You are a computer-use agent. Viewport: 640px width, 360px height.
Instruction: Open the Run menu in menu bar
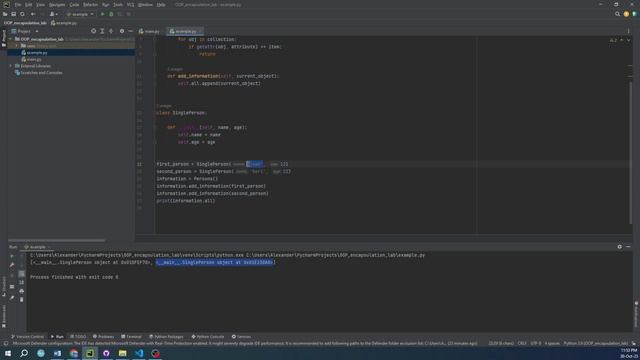[106, 4]
